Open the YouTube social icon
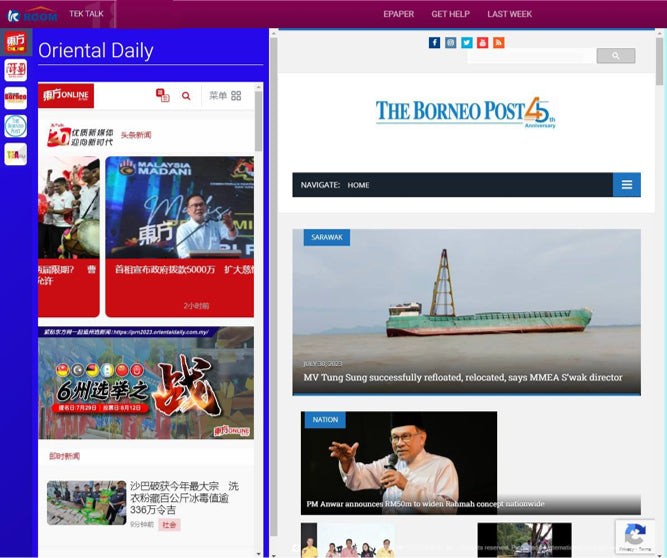Viewport: 667px width, 558px height. 482,43
